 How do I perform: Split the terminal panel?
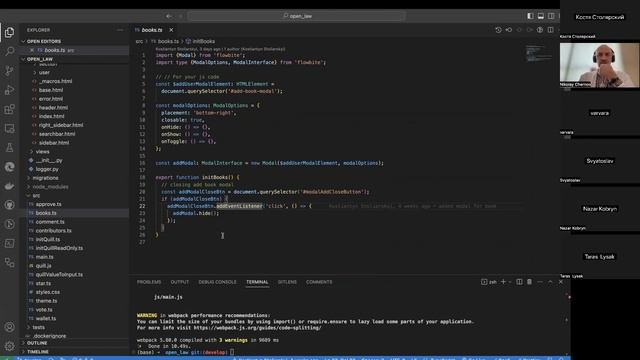(x=519, y=282)
